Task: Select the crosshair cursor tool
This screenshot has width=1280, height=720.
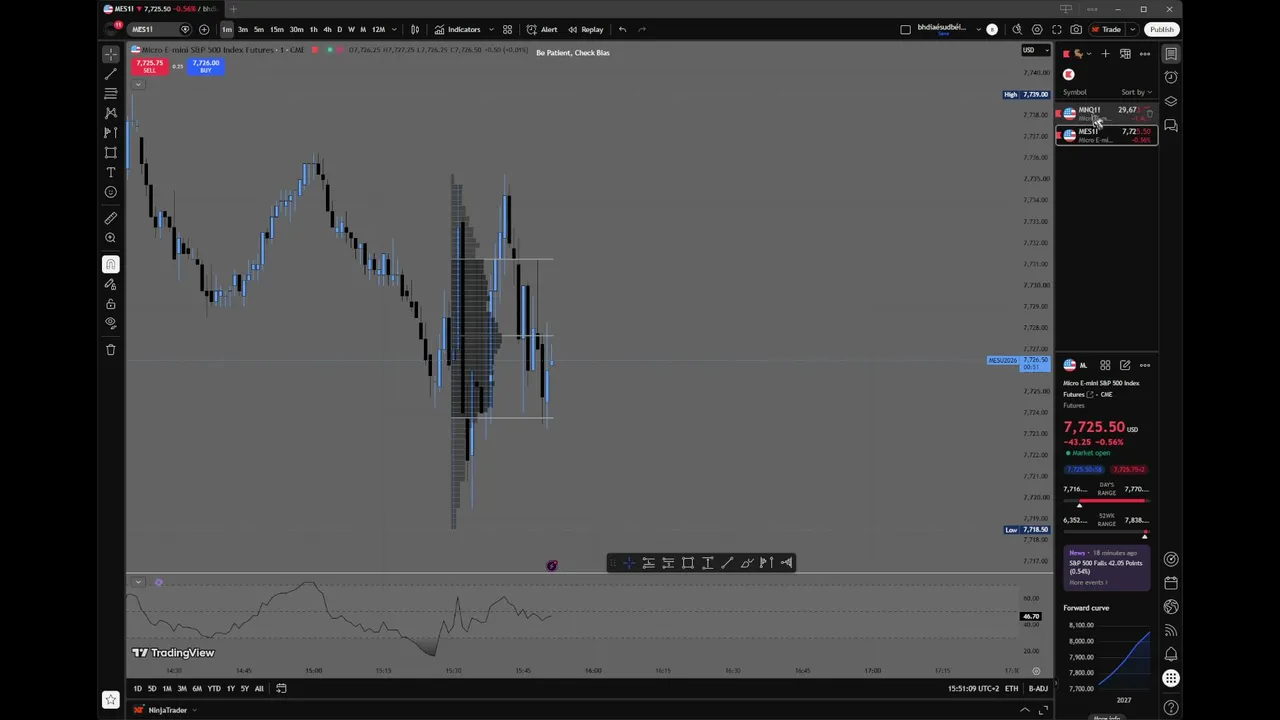Action: (111, 54)
